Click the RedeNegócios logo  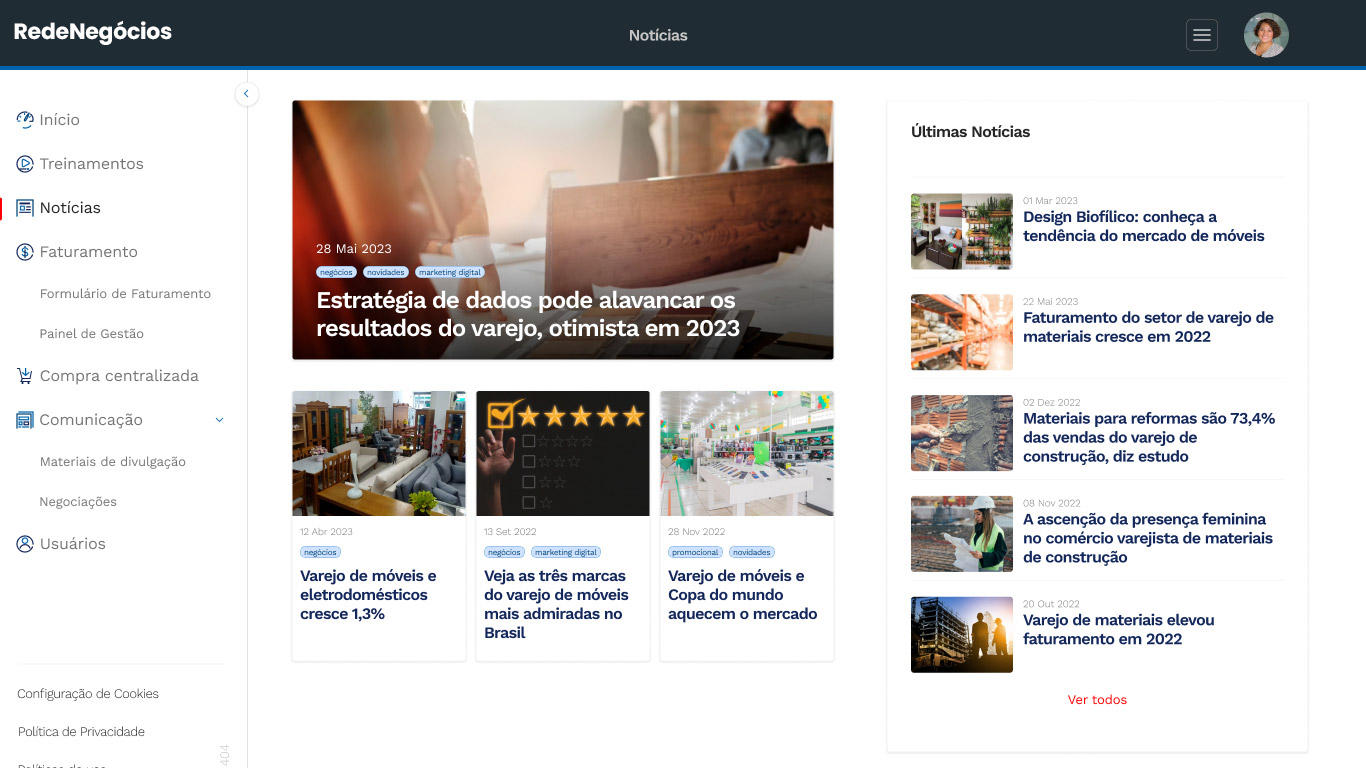click(93, 32)
